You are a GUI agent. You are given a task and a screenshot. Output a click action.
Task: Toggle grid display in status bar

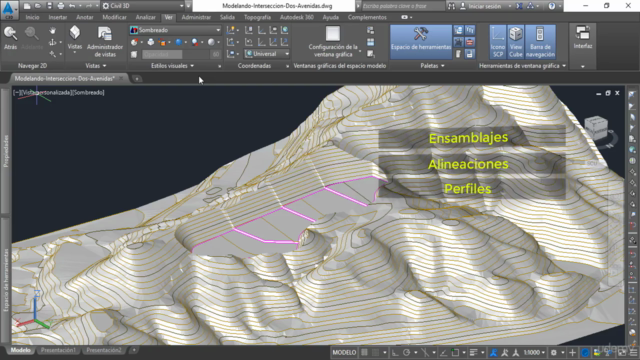pyautogui.click(x=364, y=353)
